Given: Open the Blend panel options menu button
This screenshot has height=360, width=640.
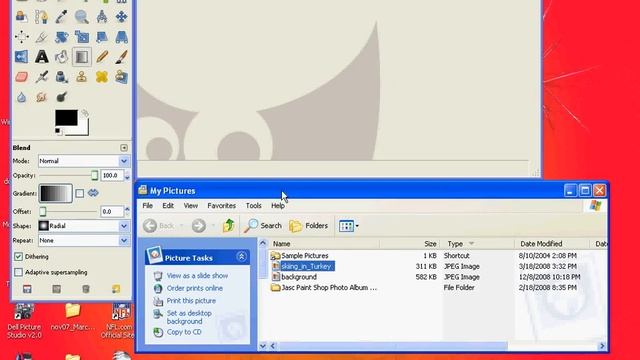Looking at the screenshot, I should click(x=124, y=148).
